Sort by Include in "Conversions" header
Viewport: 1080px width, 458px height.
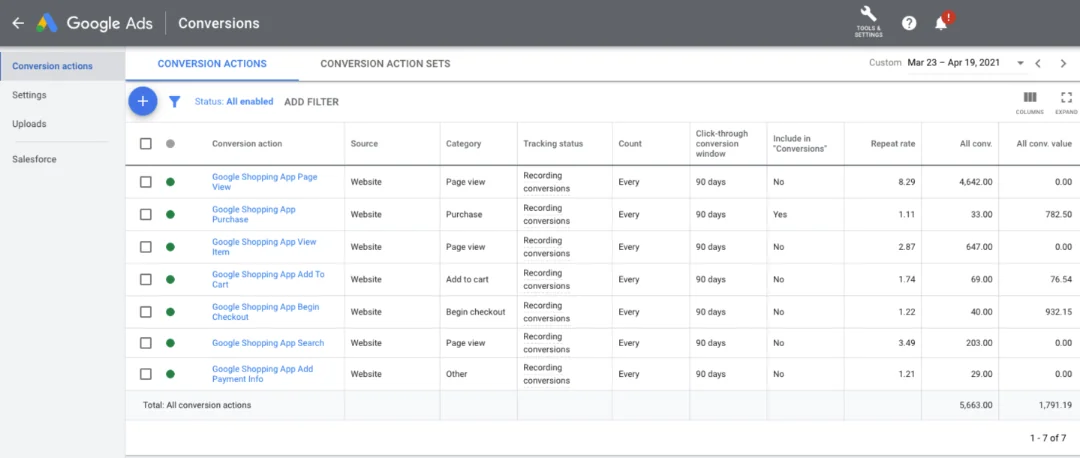tap(800, 143)
